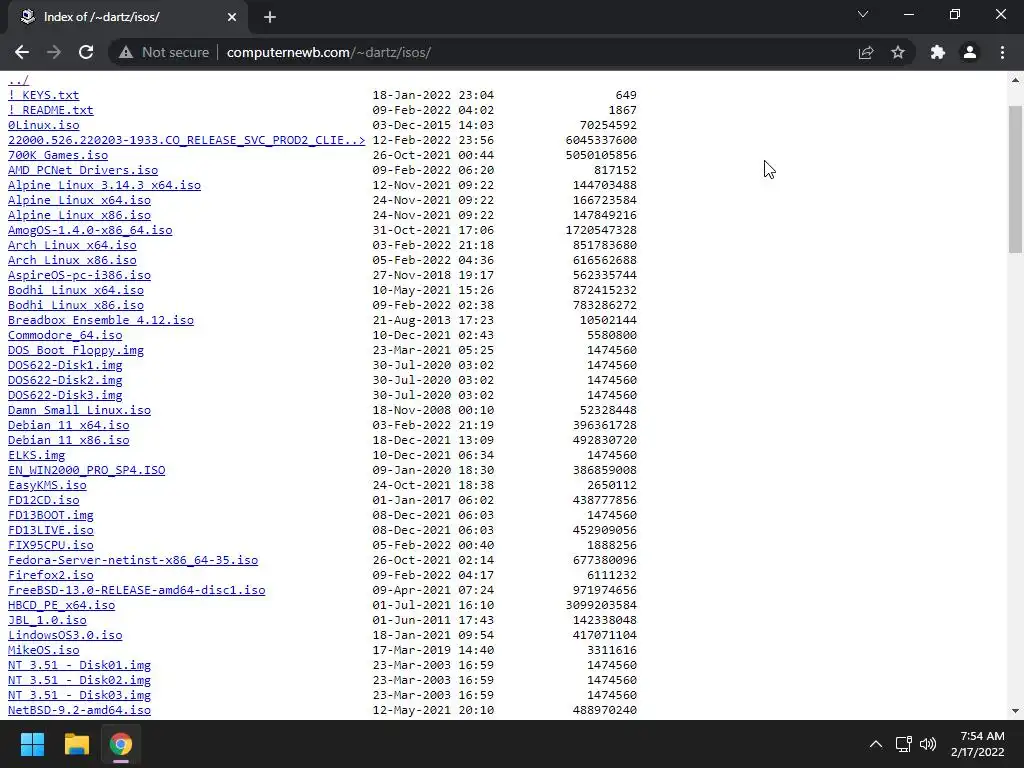Click the vertical scrollbar thumb
1024x768 pixels.
(x=1015, y=179)
